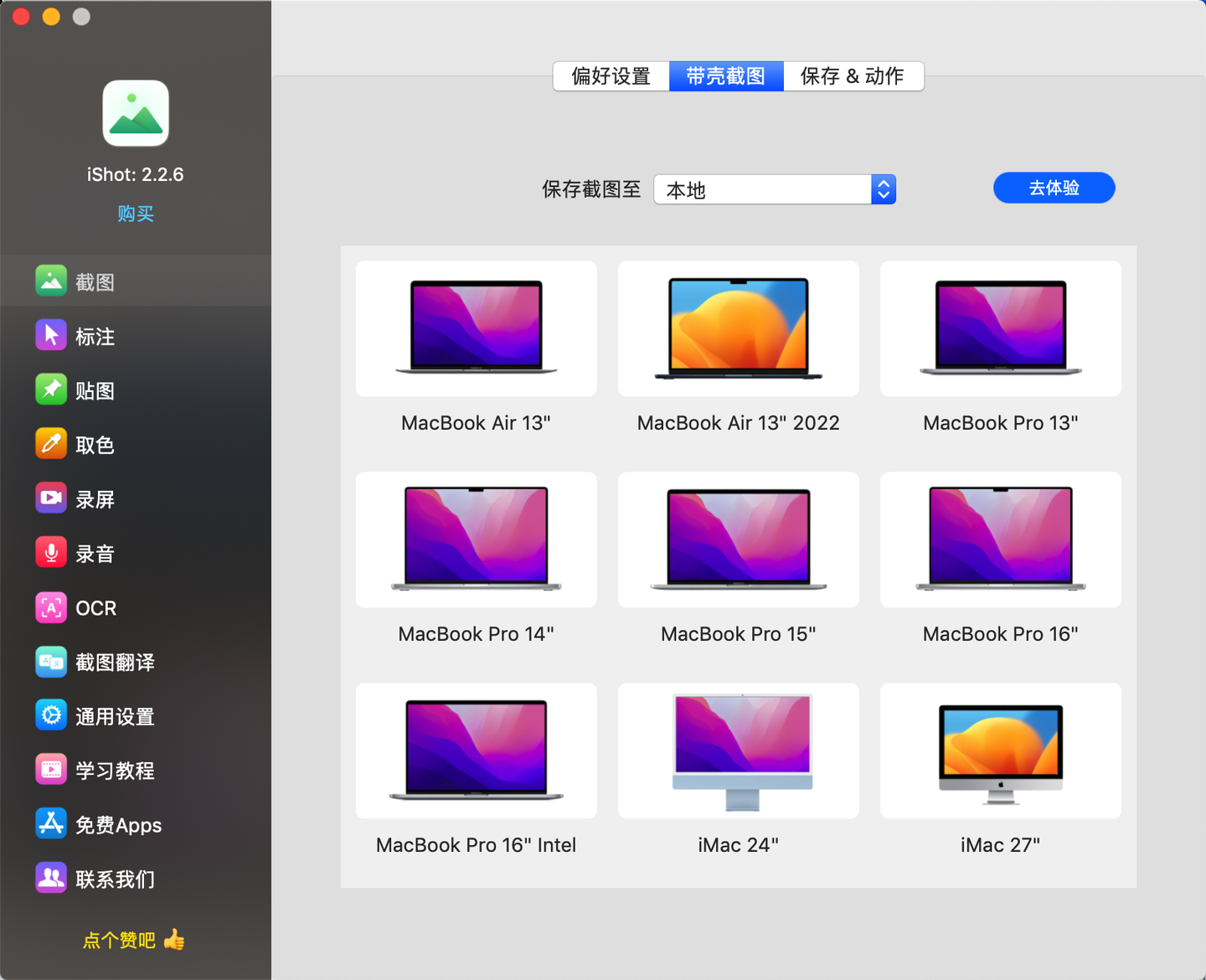This screenshot has width=1206, height=980.
Task: Click the 去体验 button
Action: pos(1054,188)
